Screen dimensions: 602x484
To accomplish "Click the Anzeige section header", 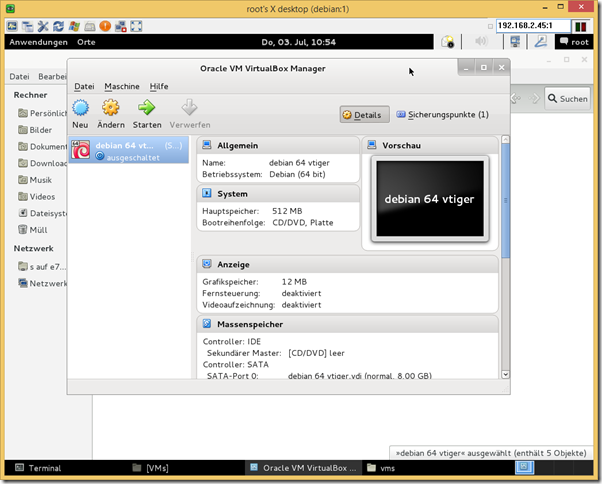I will (347, 264).
